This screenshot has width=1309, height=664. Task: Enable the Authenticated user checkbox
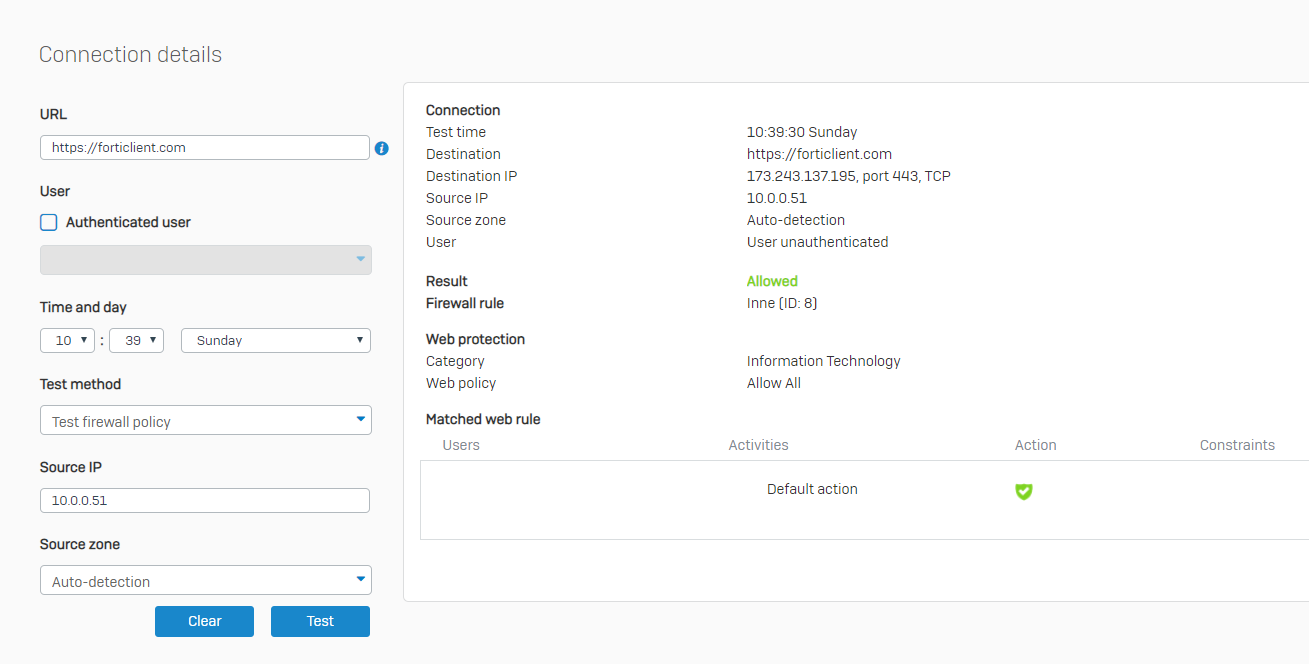pos(49,222)
